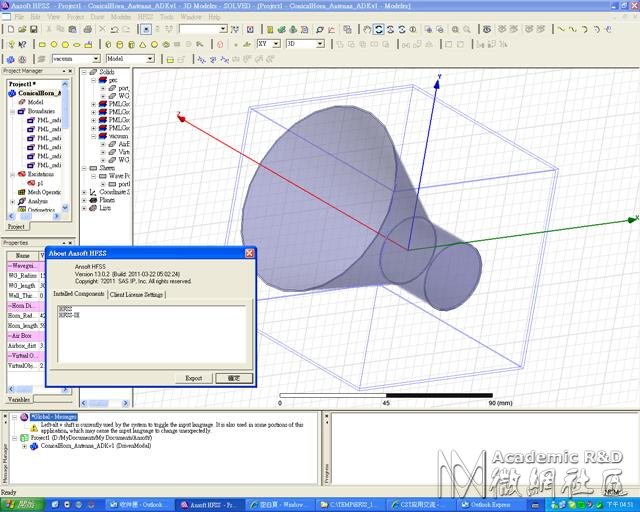Image resolution: width=640 pixels, height=512 pixels.
Task: Open the Windows Start button
Action: pyautogui.click(x=21, y=505)
